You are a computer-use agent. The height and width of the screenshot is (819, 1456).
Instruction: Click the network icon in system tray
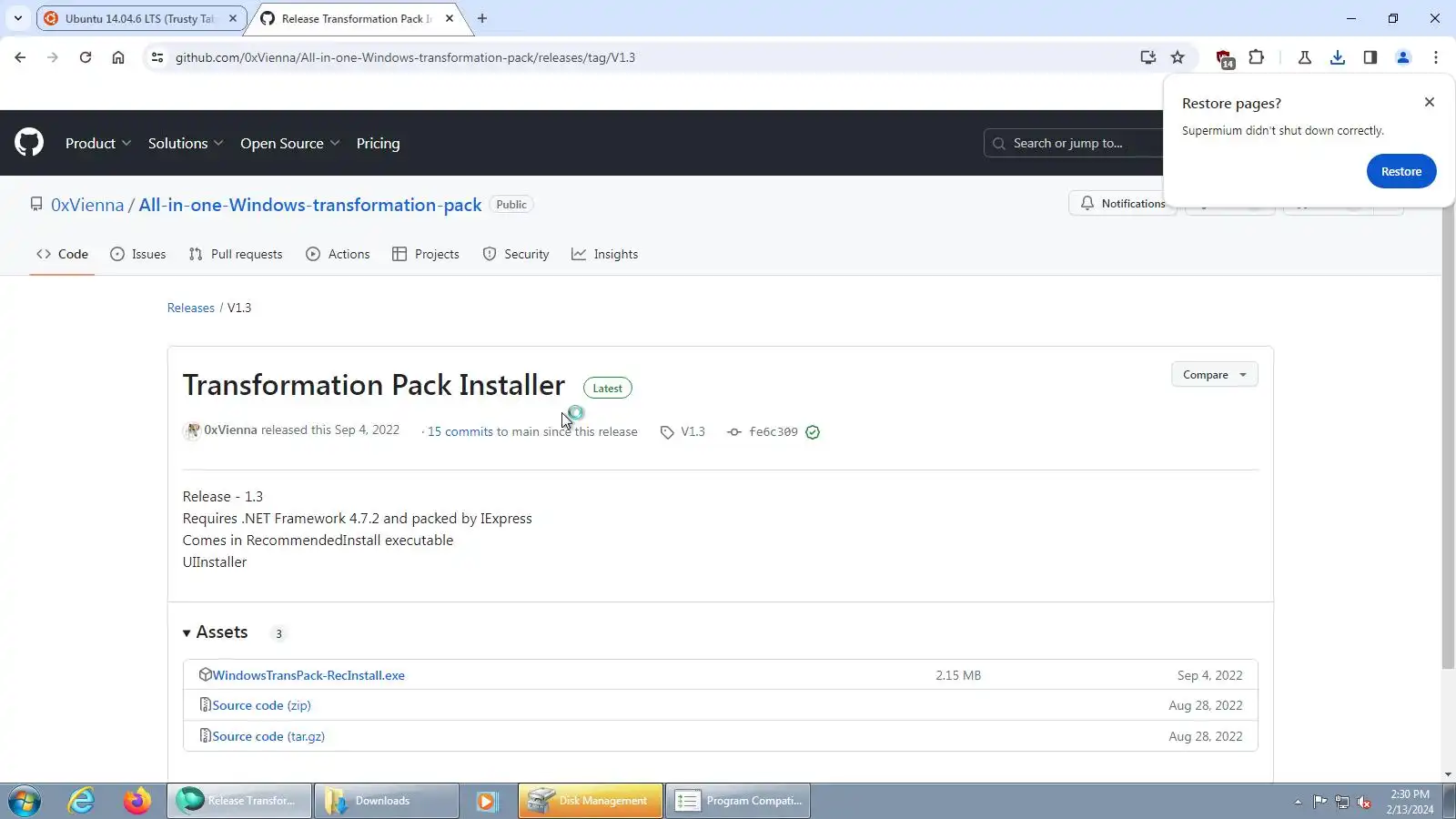point(1342,802)
